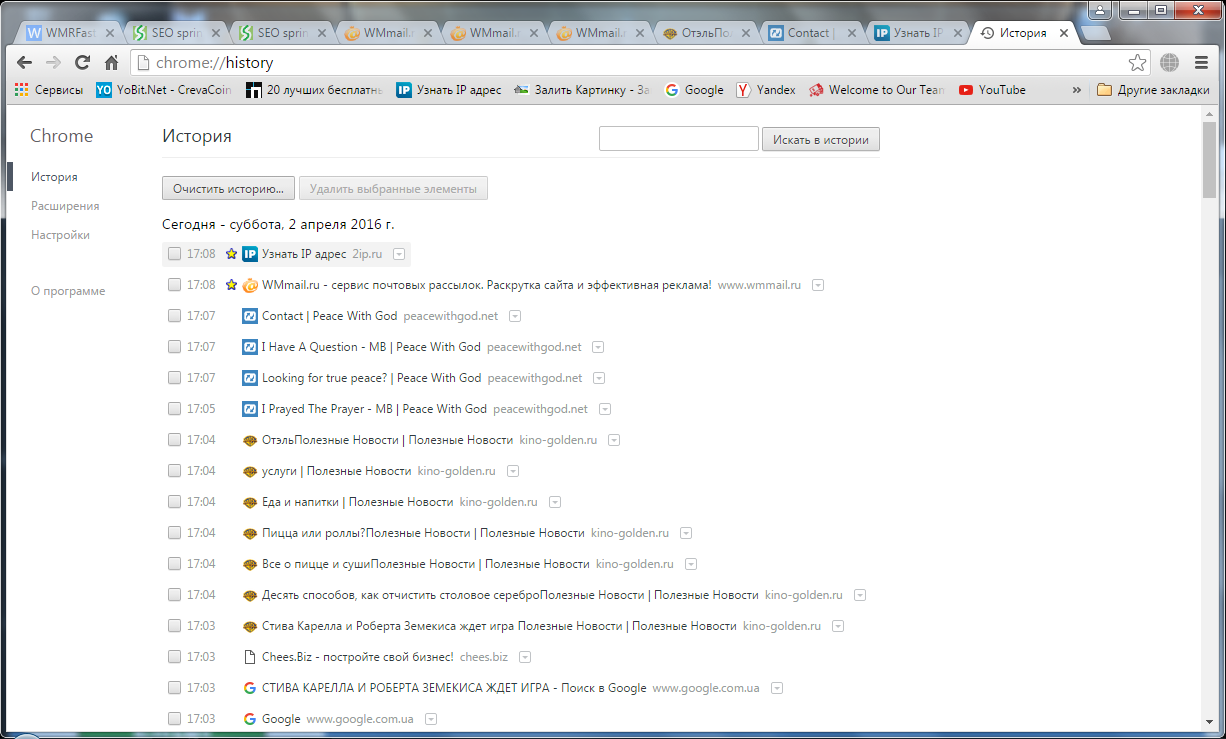Click the Искать в истории button
The height and width of the screenshot is (739, 1226).
(821, 139)
